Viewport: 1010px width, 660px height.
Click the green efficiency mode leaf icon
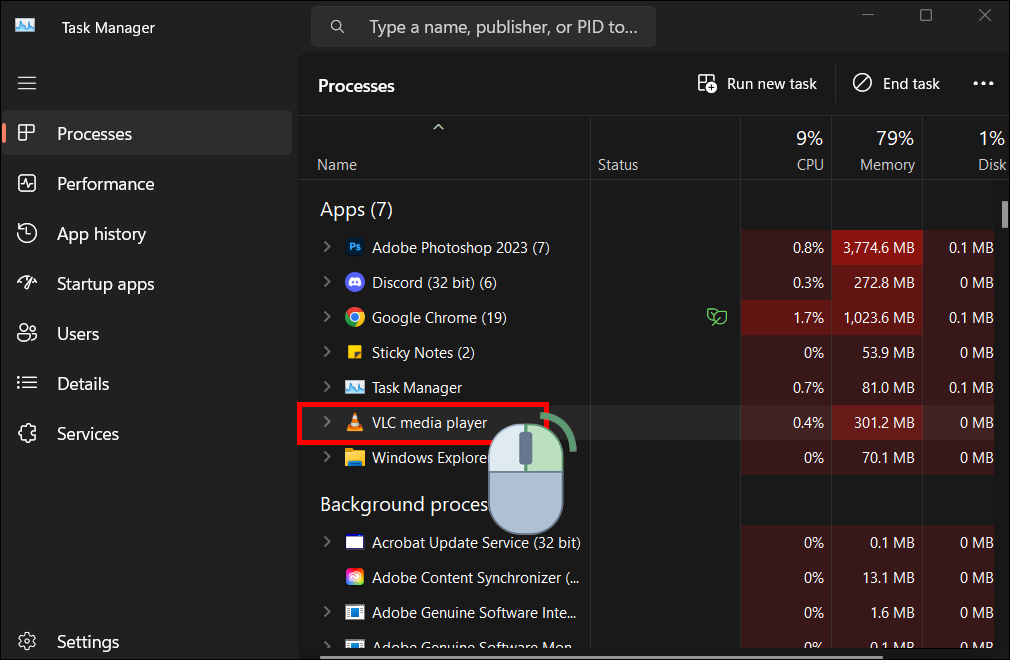[x=716, y=318]
